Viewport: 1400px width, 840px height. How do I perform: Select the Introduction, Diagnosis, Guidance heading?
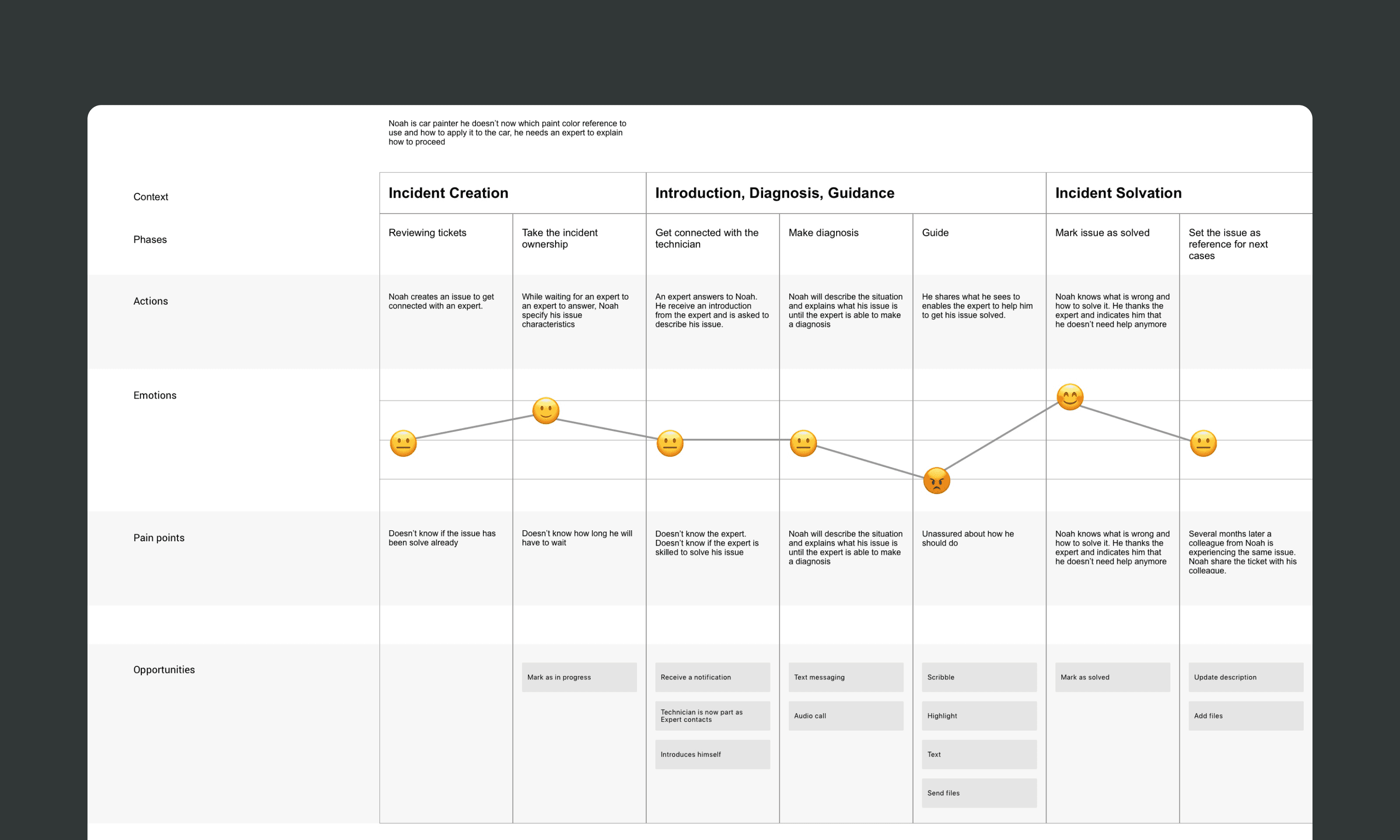pos(774,193)
